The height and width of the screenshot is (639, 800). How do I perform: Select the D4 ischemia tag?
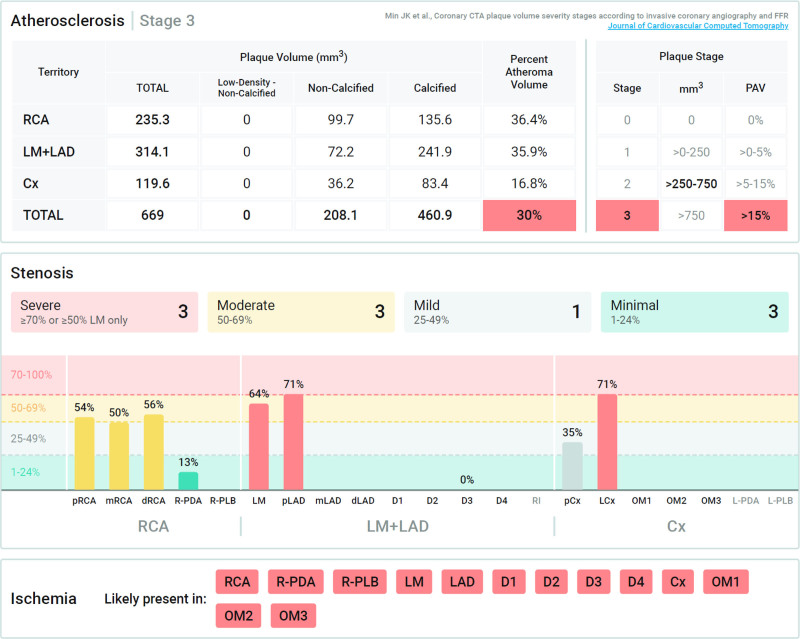(x=635, y=582)
